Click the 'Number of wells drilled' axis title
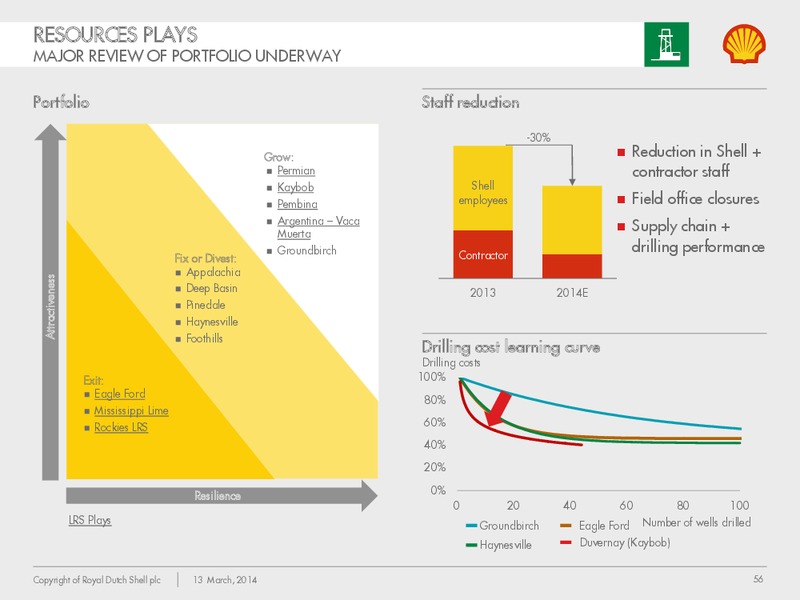Viewport: 800px width, 600px height. coord(696,522)
